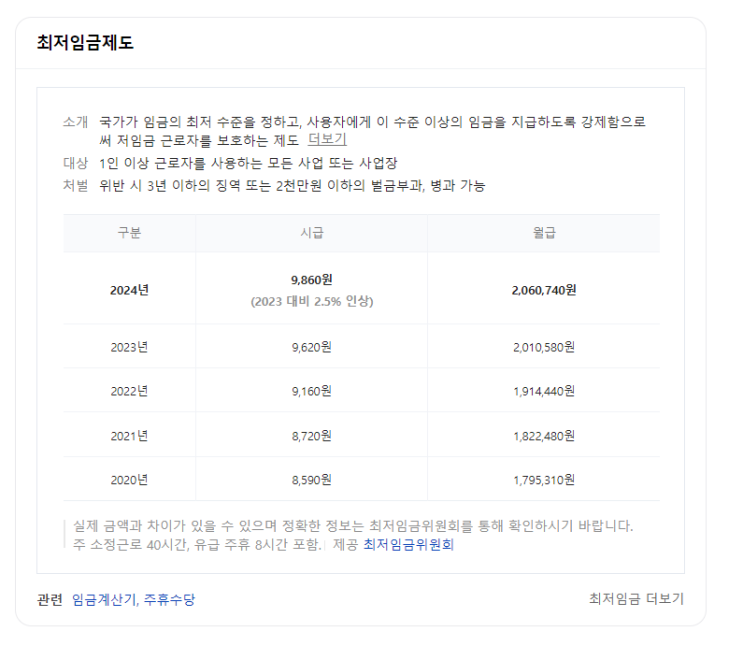Viewport: 743px width, 646px height.
Task: Click the 주 소정근로 40시간 footnote
Action: pos(197,544)
